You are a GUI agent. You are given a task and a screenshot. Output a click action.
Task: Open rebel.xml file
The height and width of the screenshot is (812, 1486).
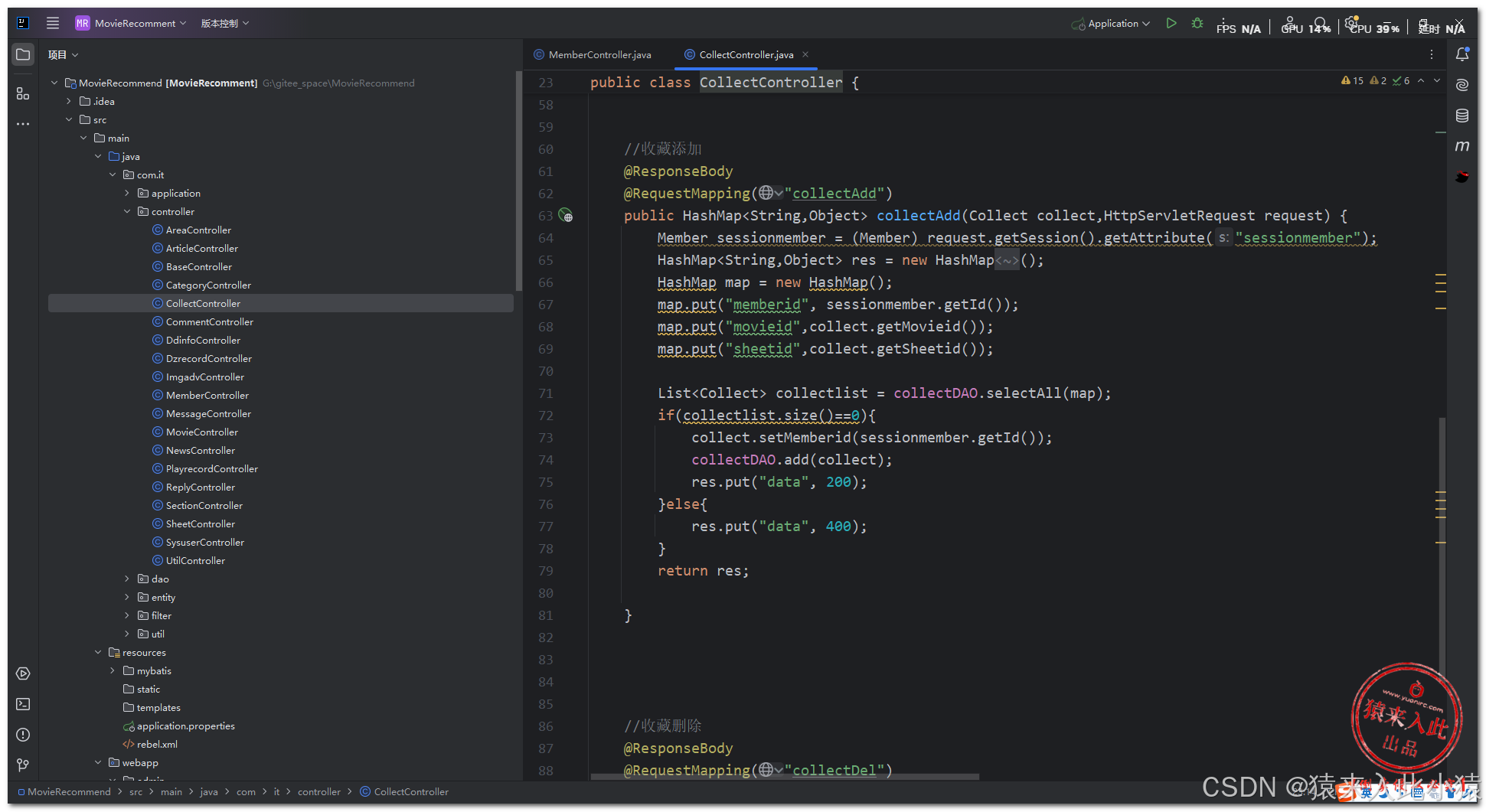tap(157, 744)
